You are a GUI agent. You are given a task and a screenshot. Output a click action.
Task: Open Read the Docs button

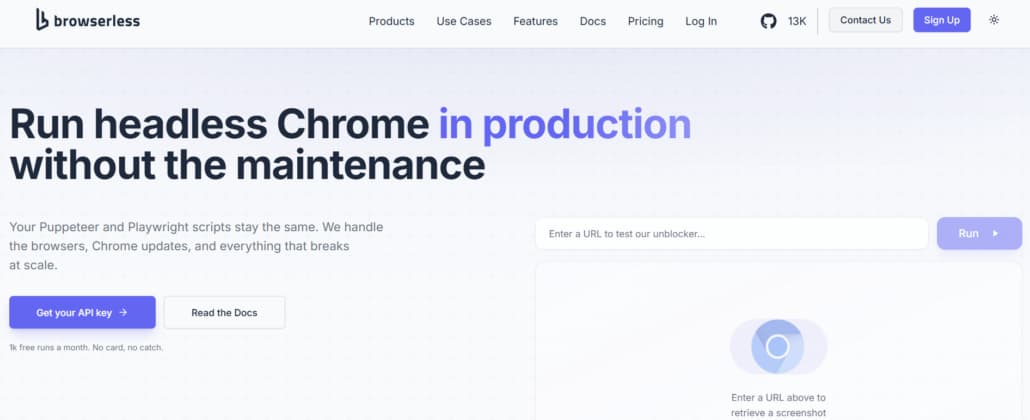[x=224, y=312]
